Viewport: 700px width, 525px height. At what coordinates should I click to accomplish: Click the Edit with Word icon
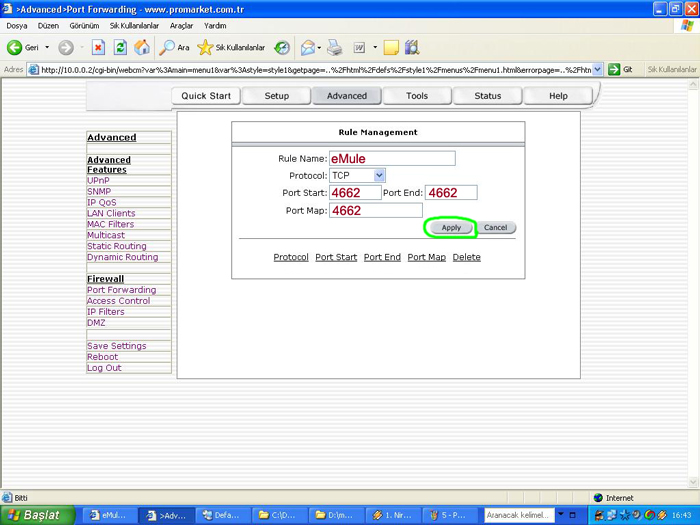(x=359, y=47)
